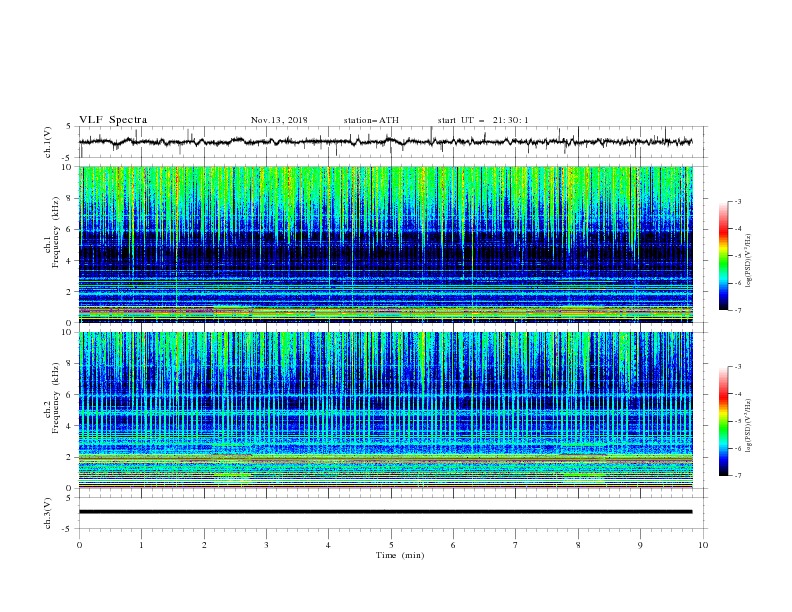Click the ch.1 spectrogram panel
The width and height of the screenshot is (792, 612).
pyautogui.click(x=386, y=244)
